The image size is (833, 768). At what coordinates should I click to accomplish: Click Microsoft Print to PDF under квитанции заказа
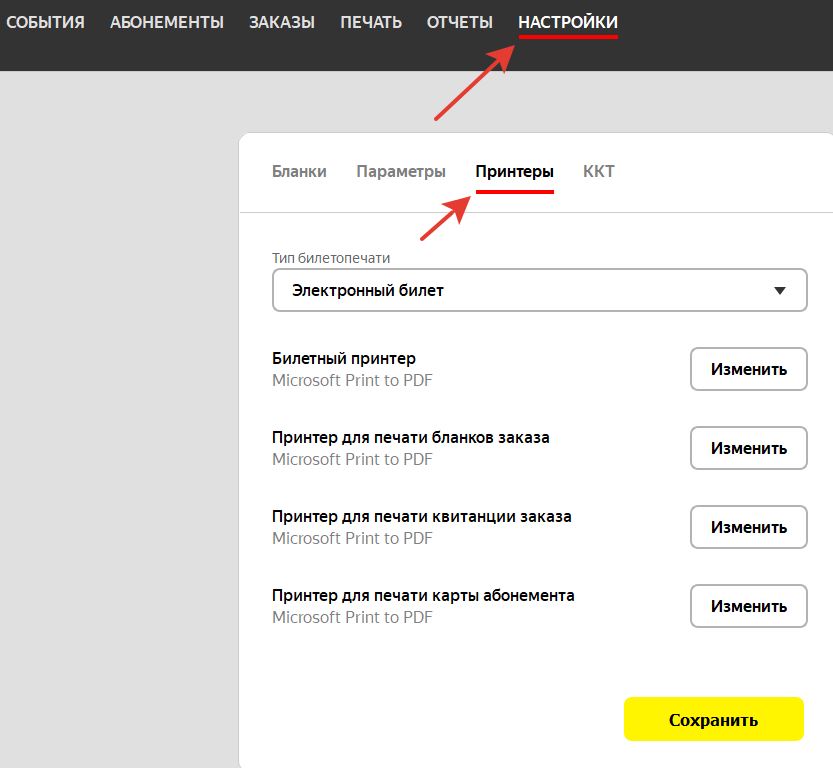352,539
